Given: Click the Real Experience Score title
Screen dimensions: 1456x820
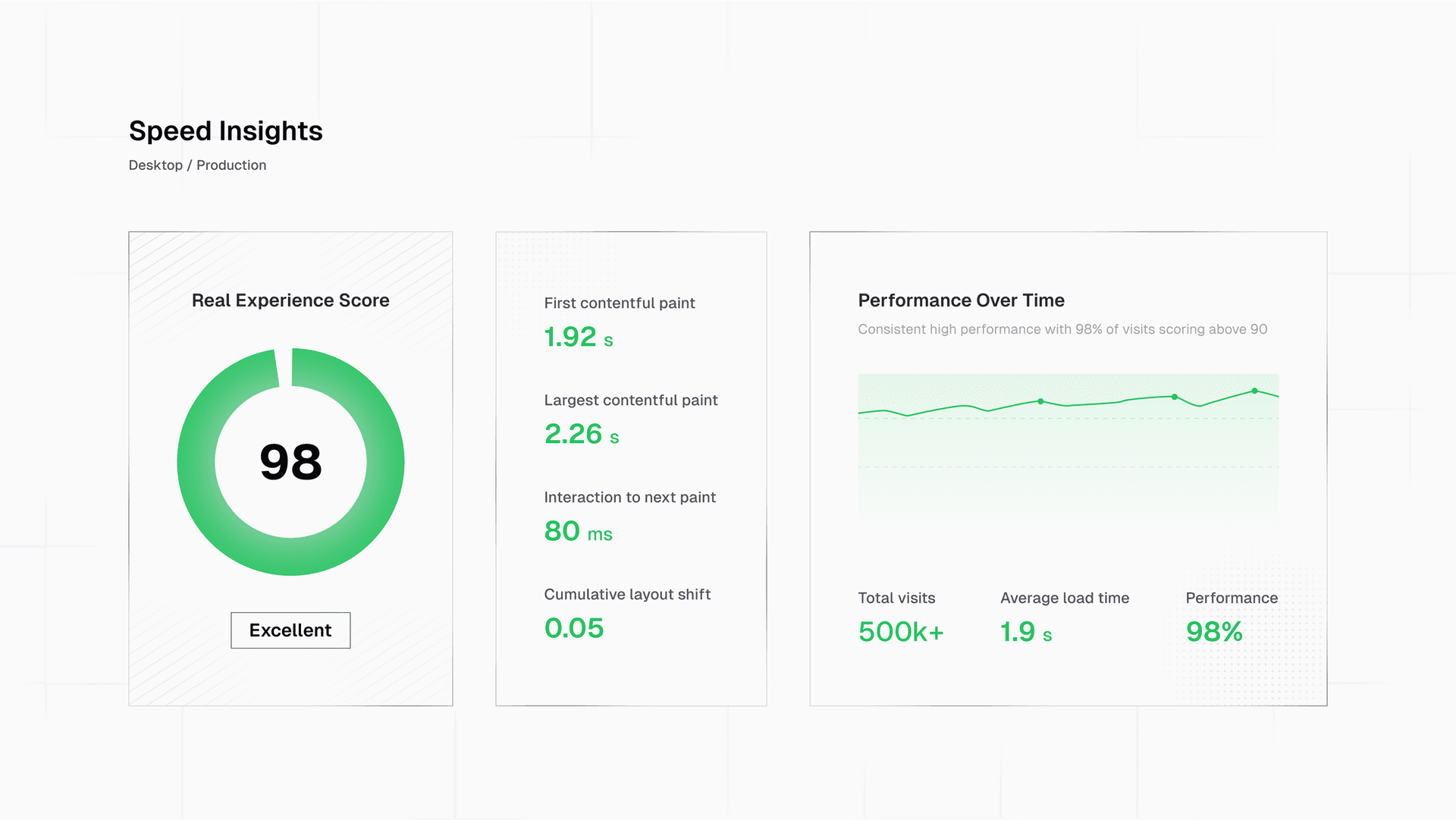Looking at the screenshot, I should 290,300.
